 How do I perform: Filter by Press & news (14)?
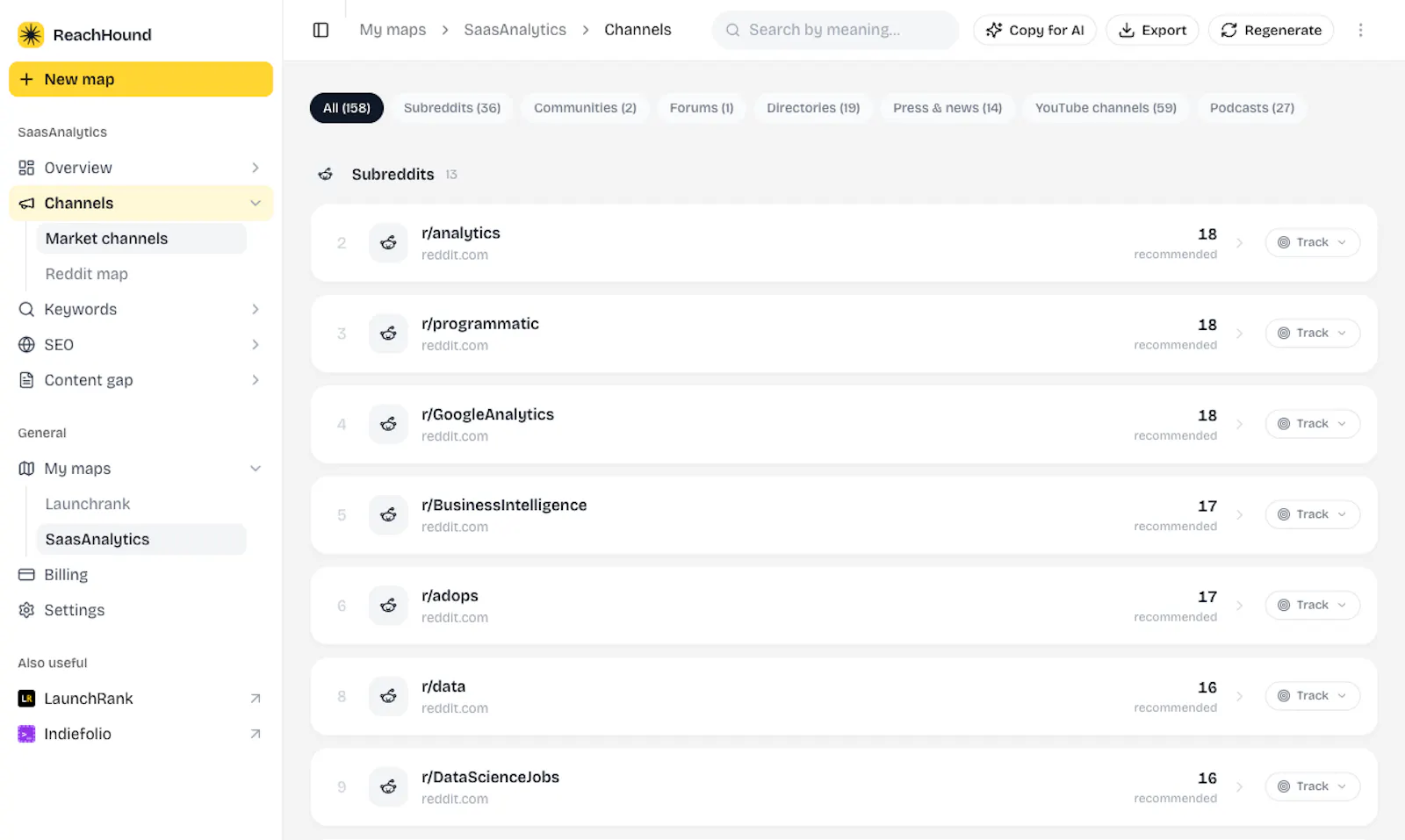[947, 108]
